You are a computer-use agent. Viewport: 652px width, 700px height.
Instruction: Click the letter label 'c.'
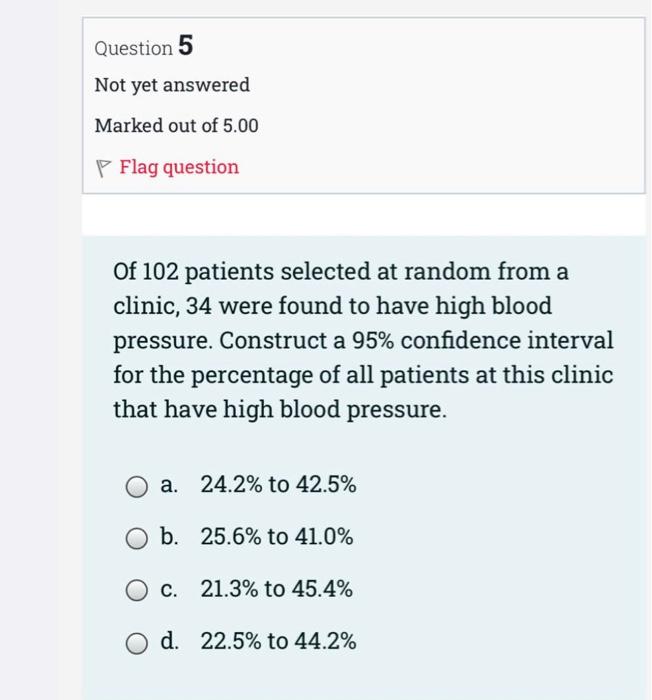point(169,590)
